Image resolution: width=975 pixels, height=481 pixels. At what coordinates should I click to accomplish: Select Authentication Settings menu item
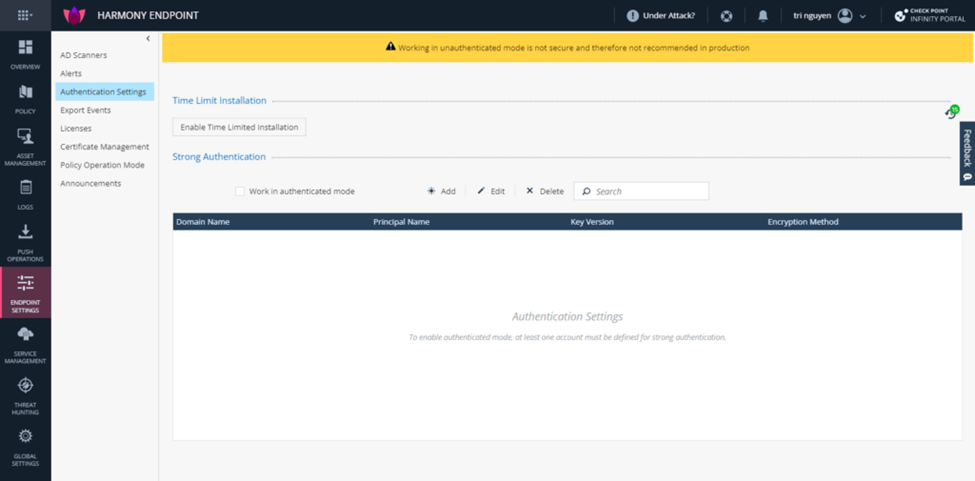coord(103,92)
